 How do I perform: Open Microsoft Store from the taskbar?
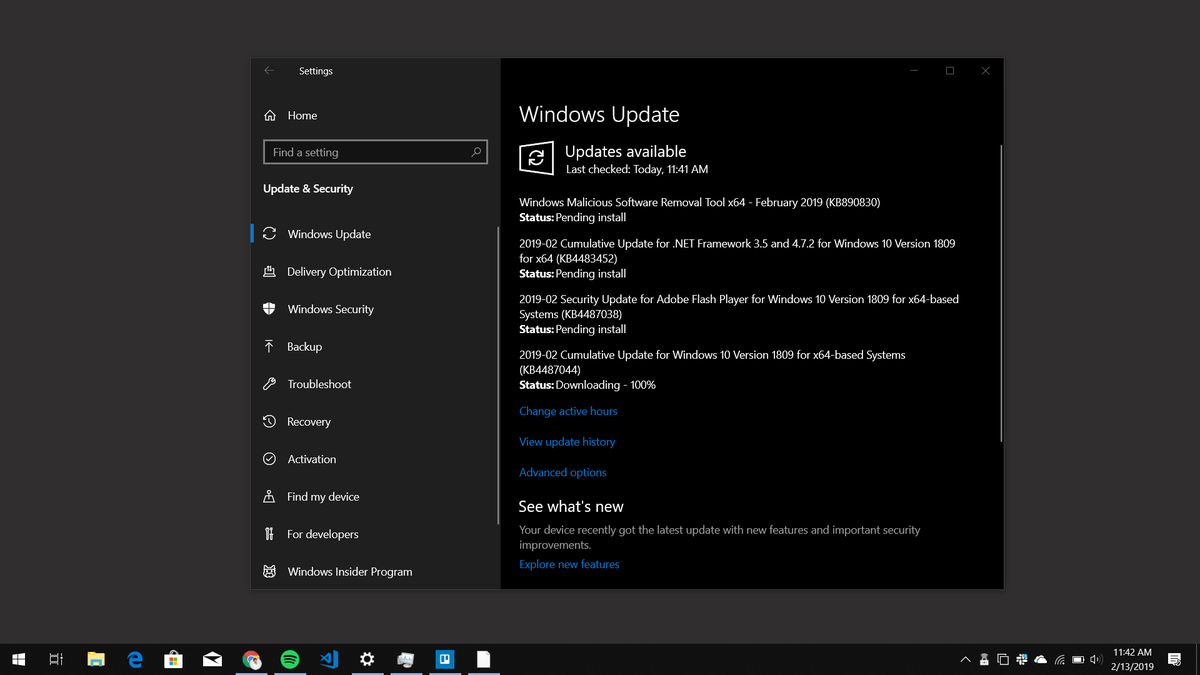pos(173,659)
